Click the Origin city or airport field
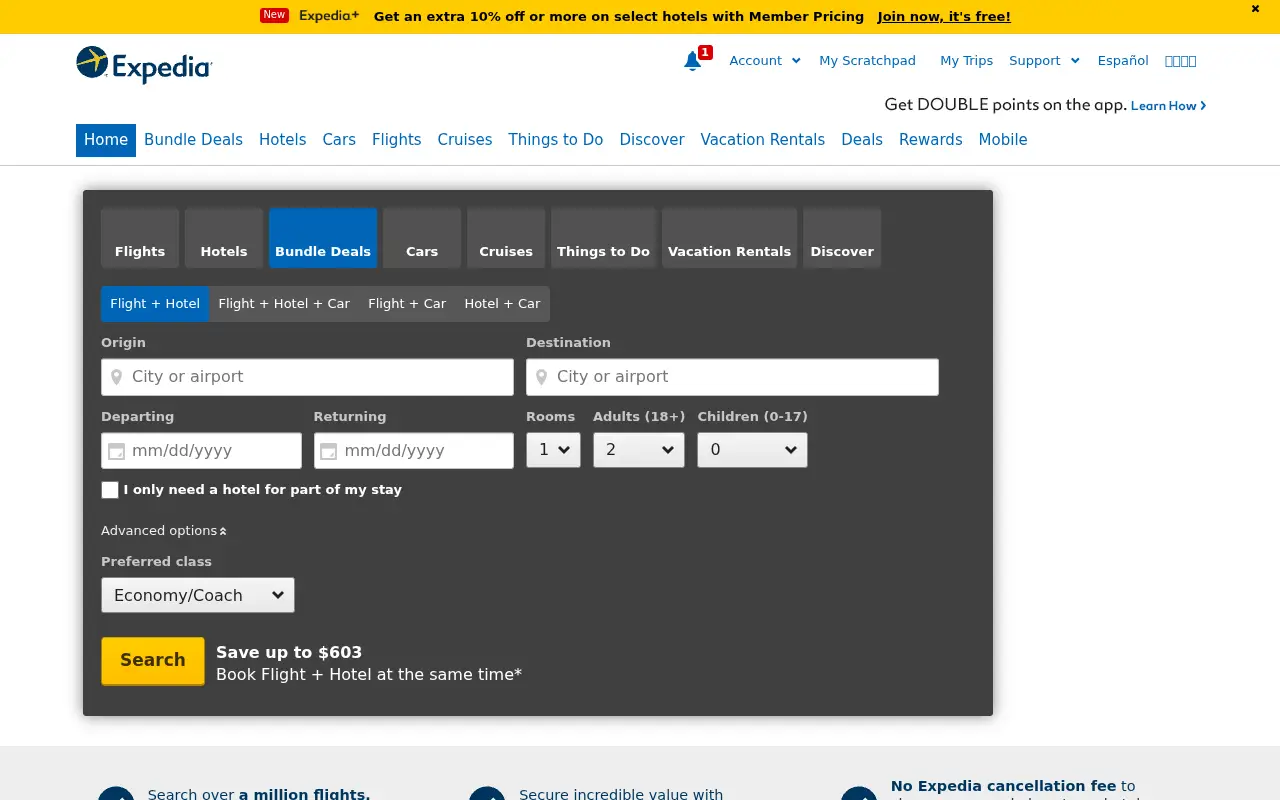This screenshot has width=1280, height=800. [307, 377]
